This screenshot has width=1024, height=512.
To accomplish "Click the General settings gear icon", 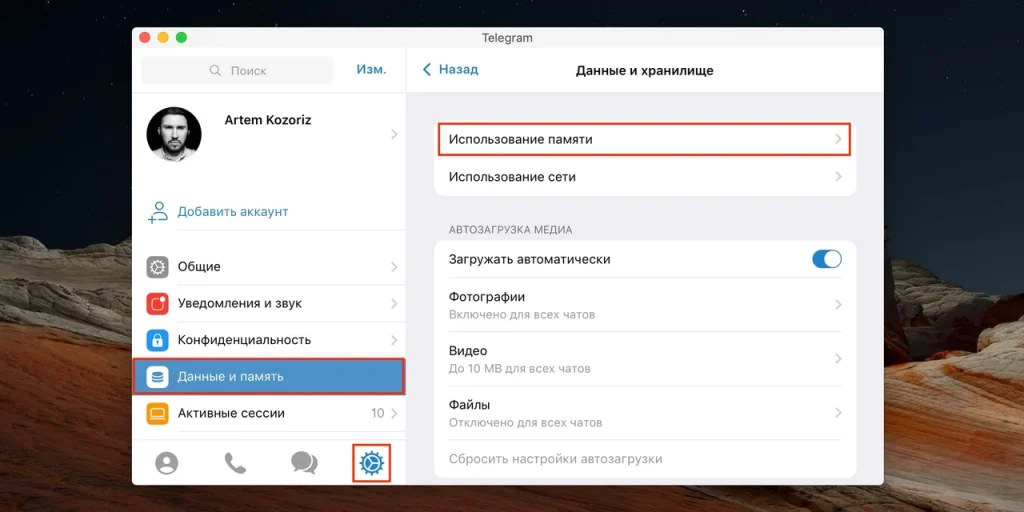I will [x=157, y=267].
